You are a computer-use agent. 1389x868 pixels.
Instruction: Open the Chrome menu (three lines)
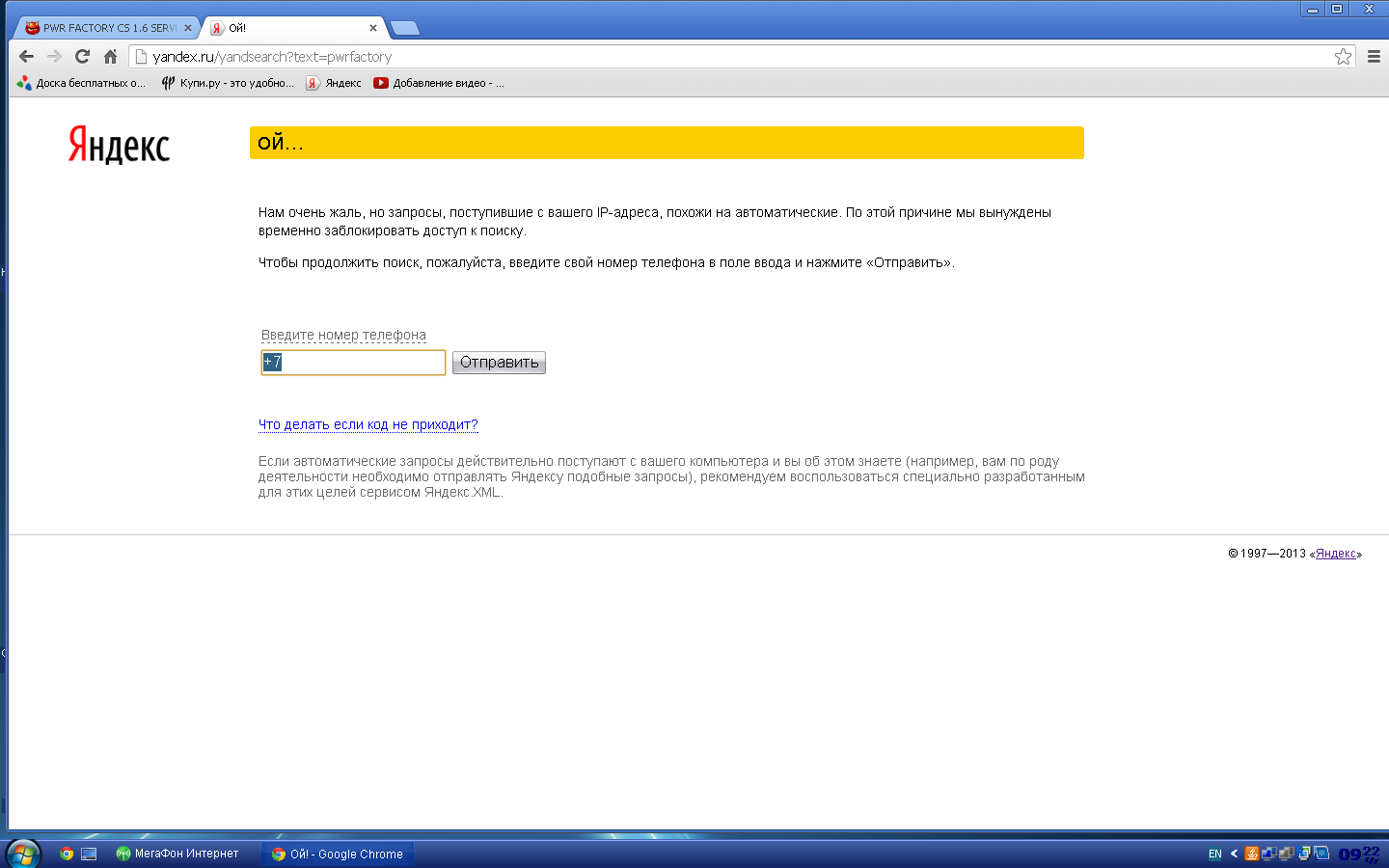[x=1374, y=57]
